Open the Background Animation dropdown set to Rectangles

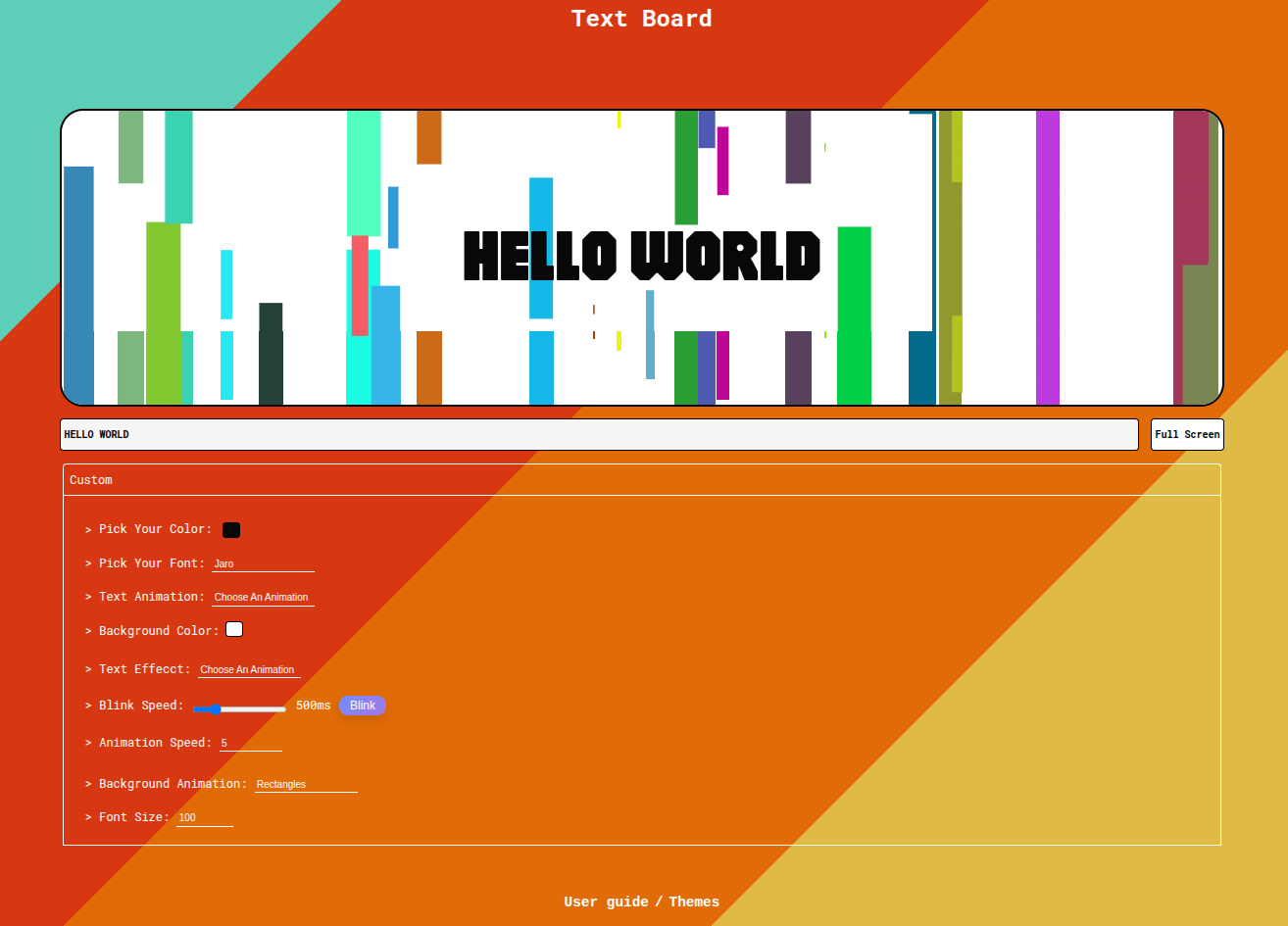(306, 784)
